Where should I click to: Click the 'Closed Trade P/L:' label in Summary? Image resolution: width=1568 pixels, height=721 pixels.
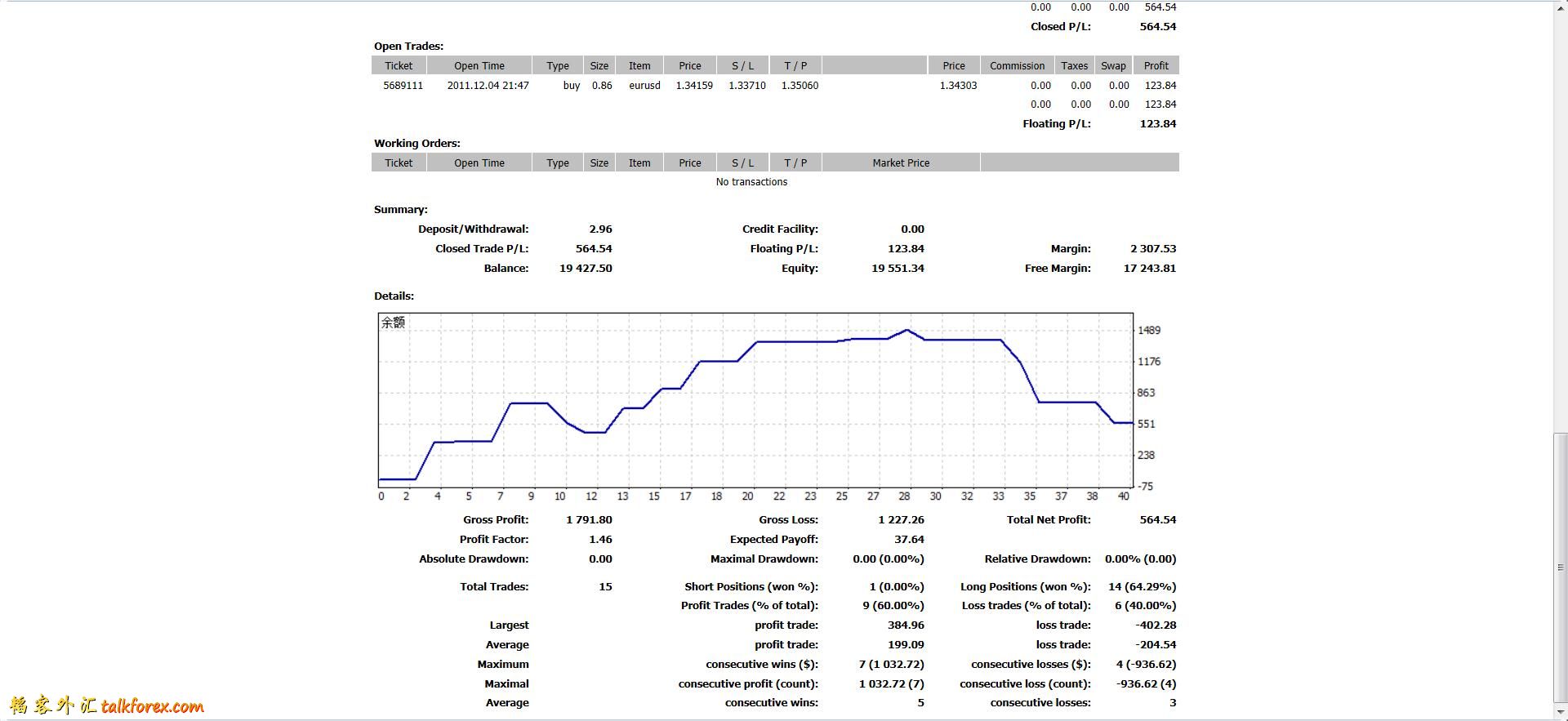coord(481,248)
